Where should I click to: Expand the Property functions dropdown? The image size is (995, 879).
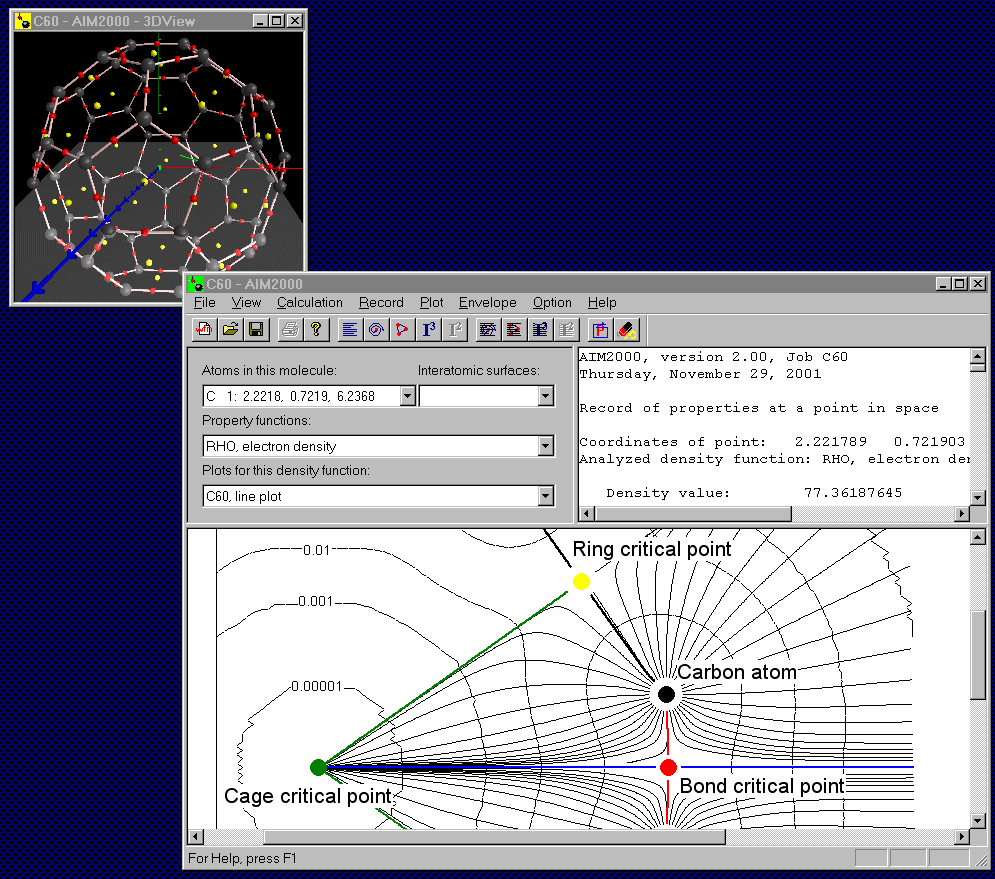point(546,446)
